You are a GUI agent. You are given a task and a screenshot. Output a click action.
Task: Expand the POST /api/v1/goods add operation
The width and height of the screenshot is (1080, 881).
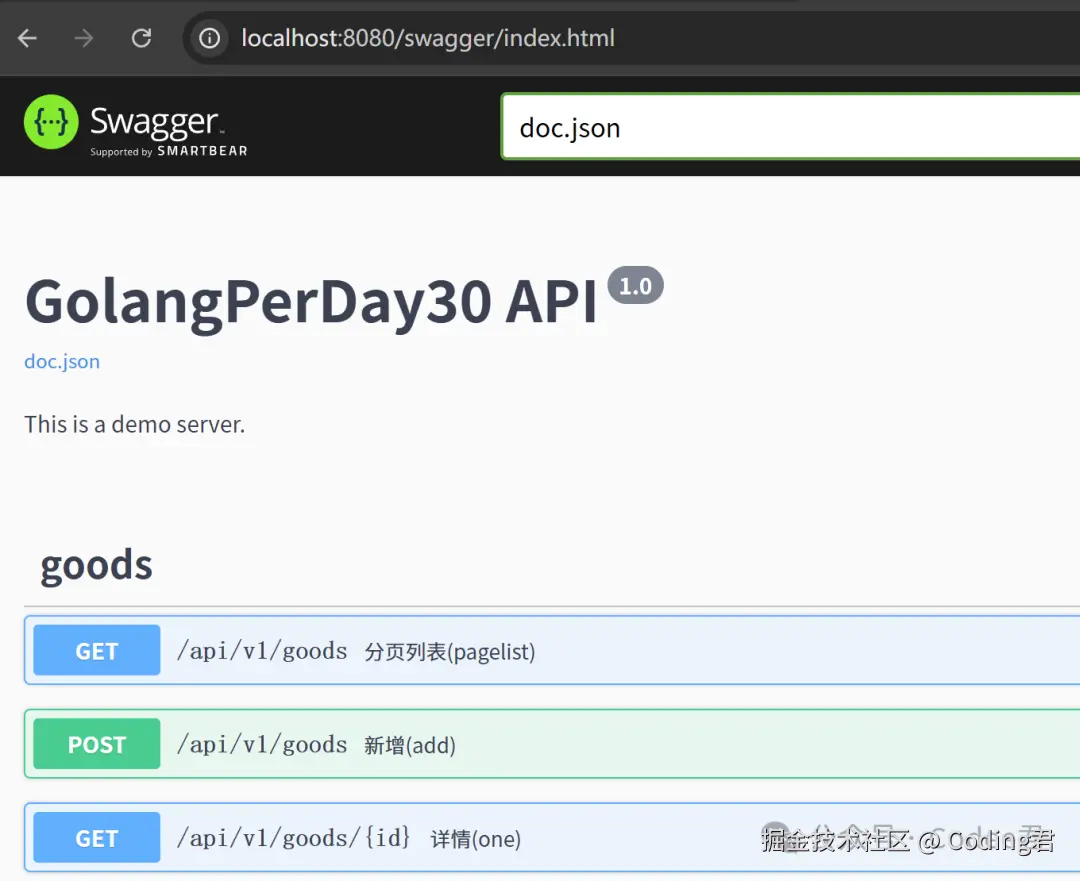[700, 745]
